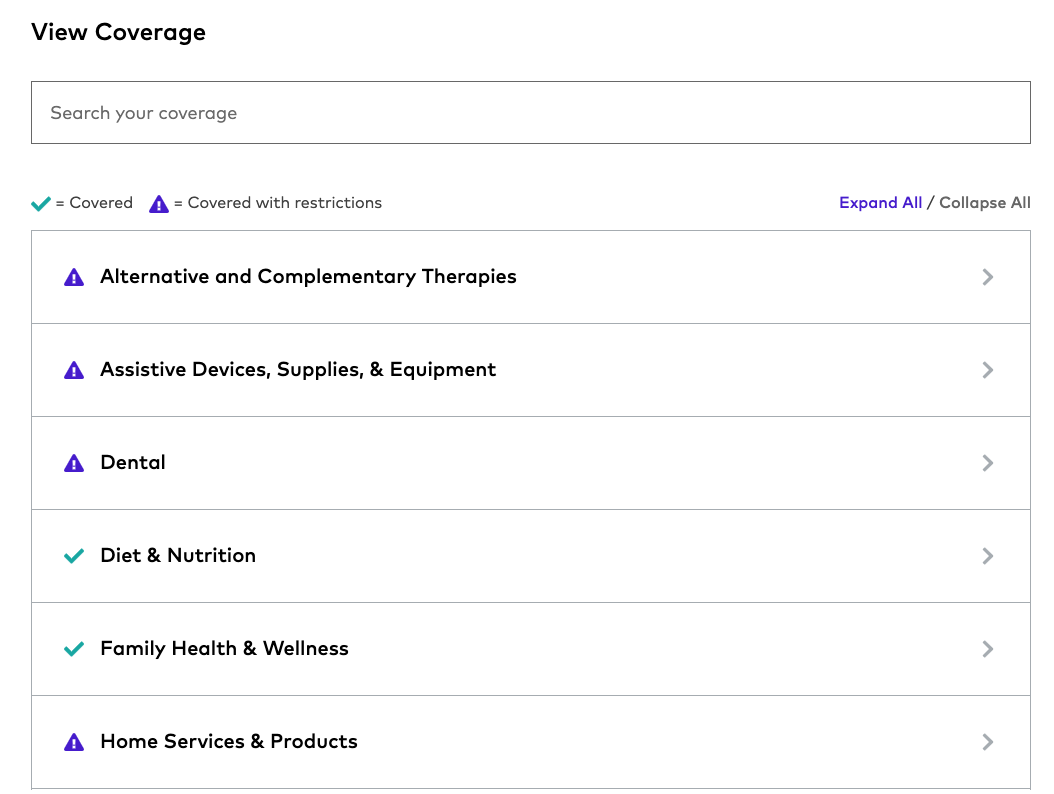The width and height of the screenshot is (1054, 794).
Task: Click the Covered with restrictions legend icon
Action: 159,203
